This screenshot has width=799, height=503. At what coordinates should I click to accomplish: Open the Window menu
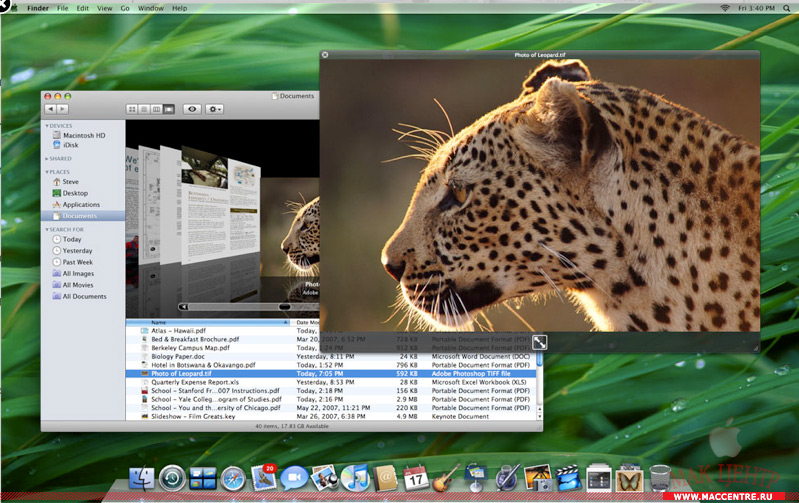pyautogui.click(x=151, y=8)
